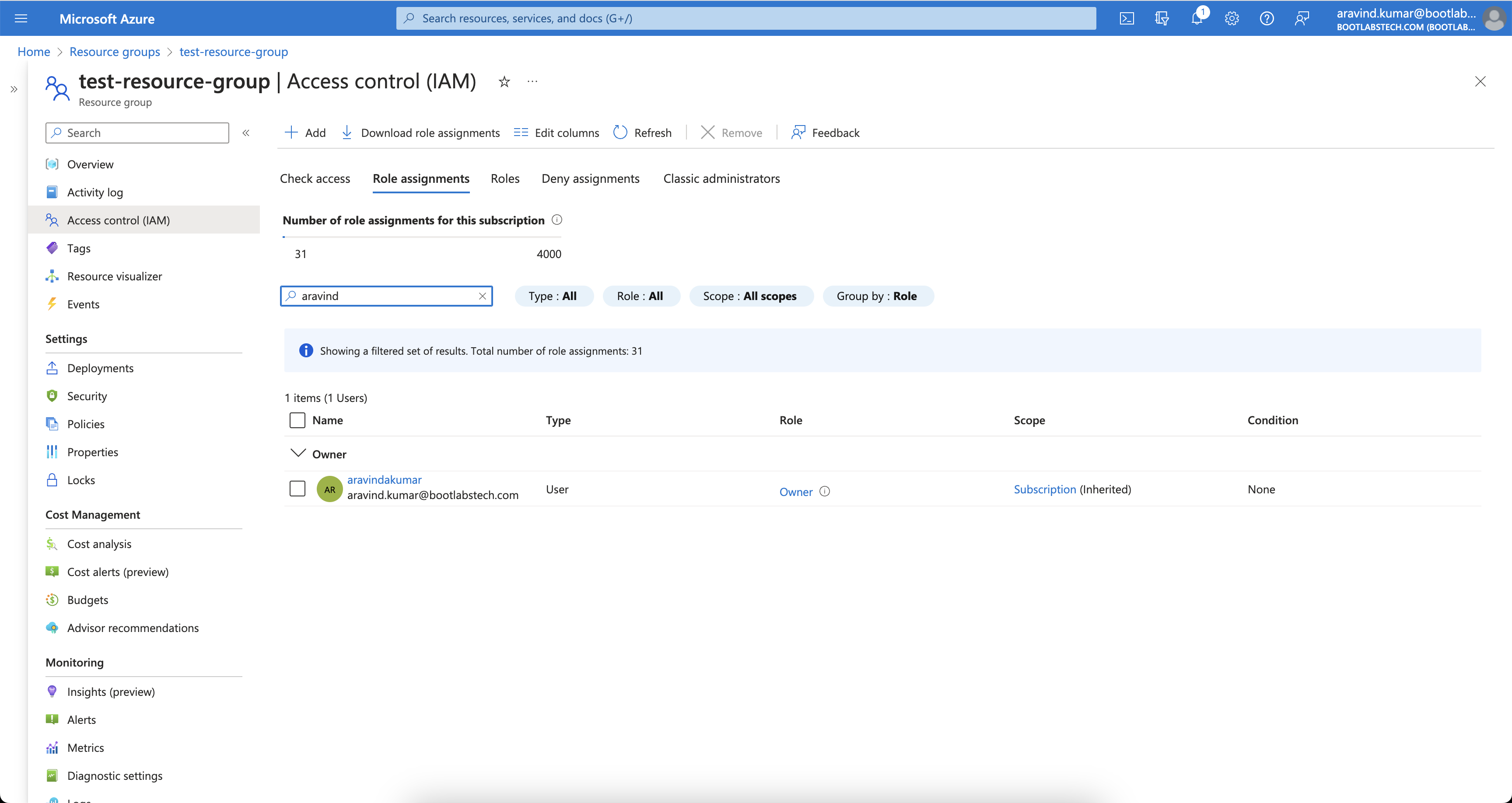Click the Help question mark icon
1512x803 pixels.
click(1266, 18)
